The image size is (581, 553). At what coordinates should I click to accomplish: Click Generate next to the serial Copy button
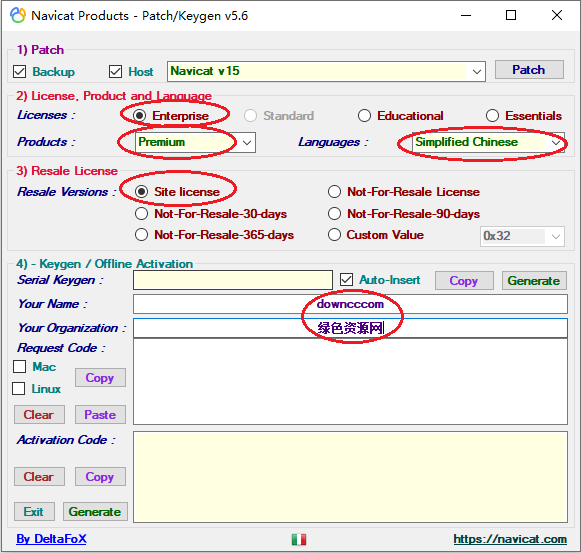click(534, 281)
